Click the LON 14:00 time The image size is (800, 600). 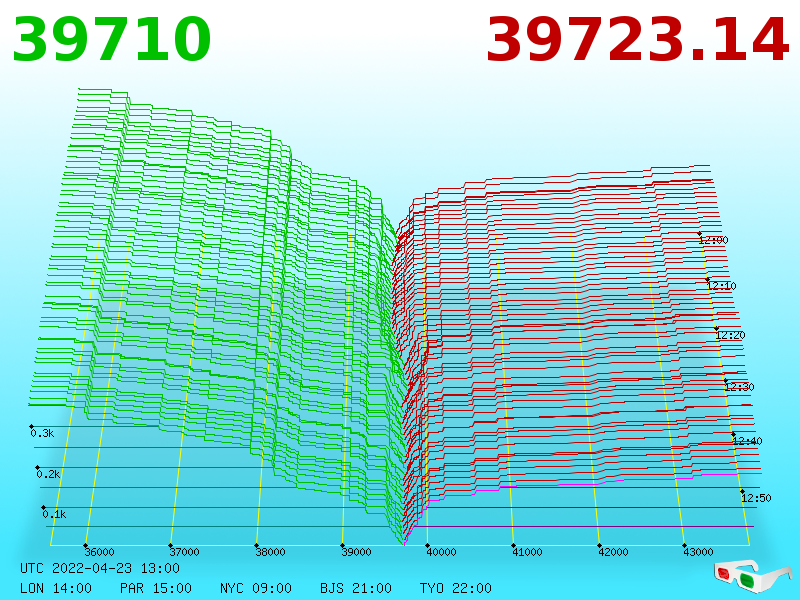coord(56,588)
